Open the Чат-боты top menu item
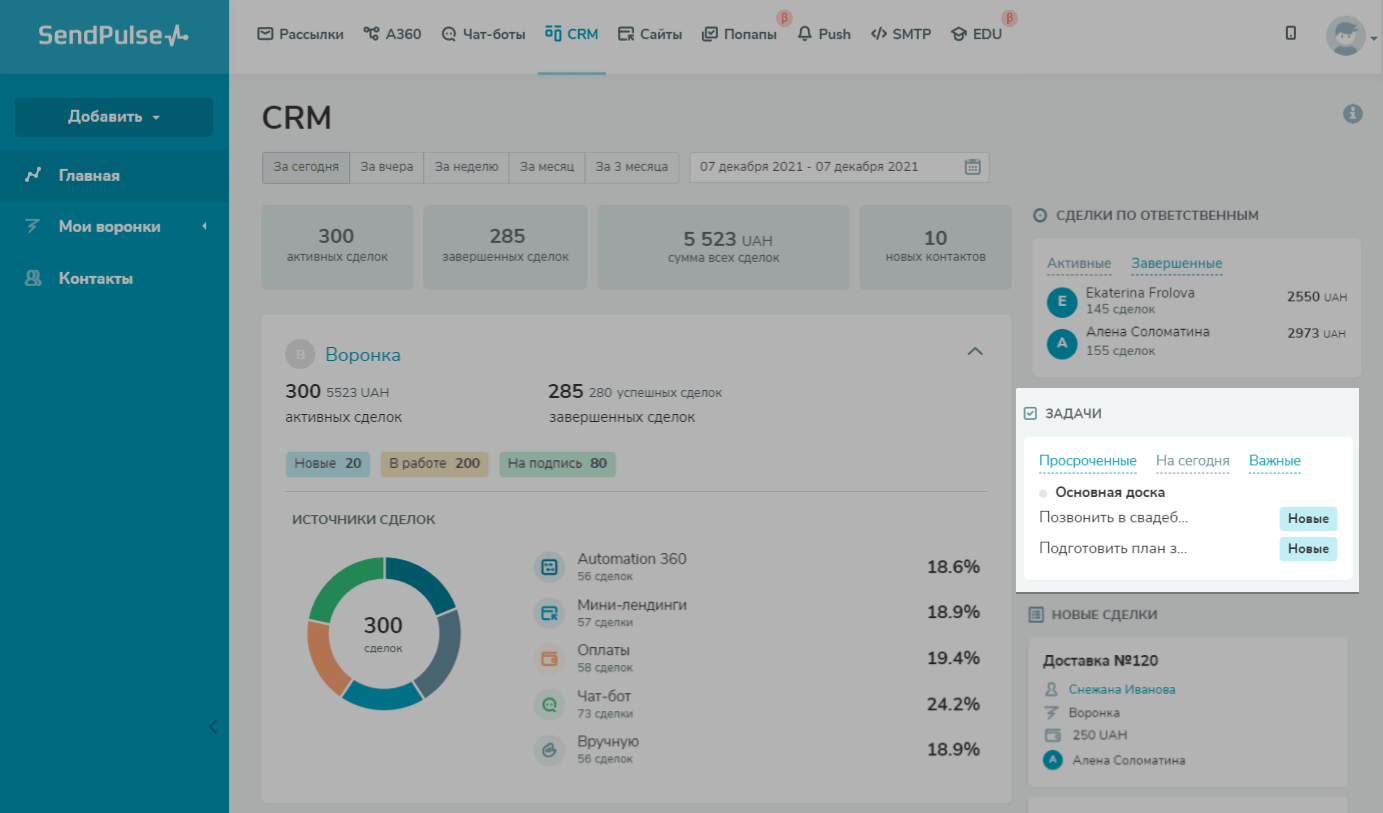1383x813 pixels. (x=483, y=34)
